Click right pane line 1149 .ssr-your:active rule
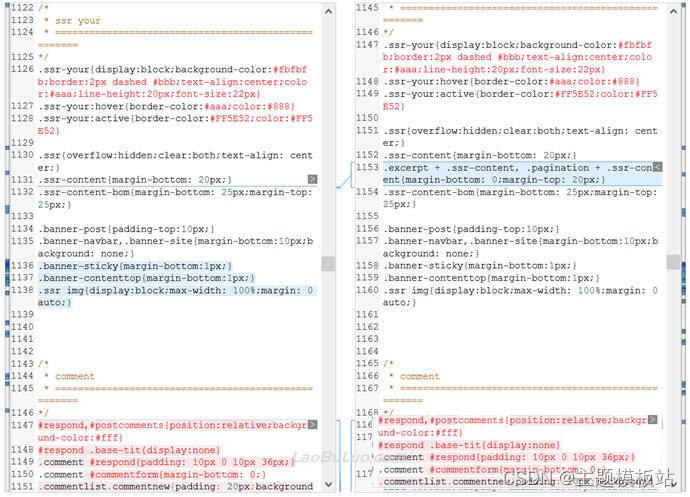The image size is (690, 497). click(x=520, y=99)
